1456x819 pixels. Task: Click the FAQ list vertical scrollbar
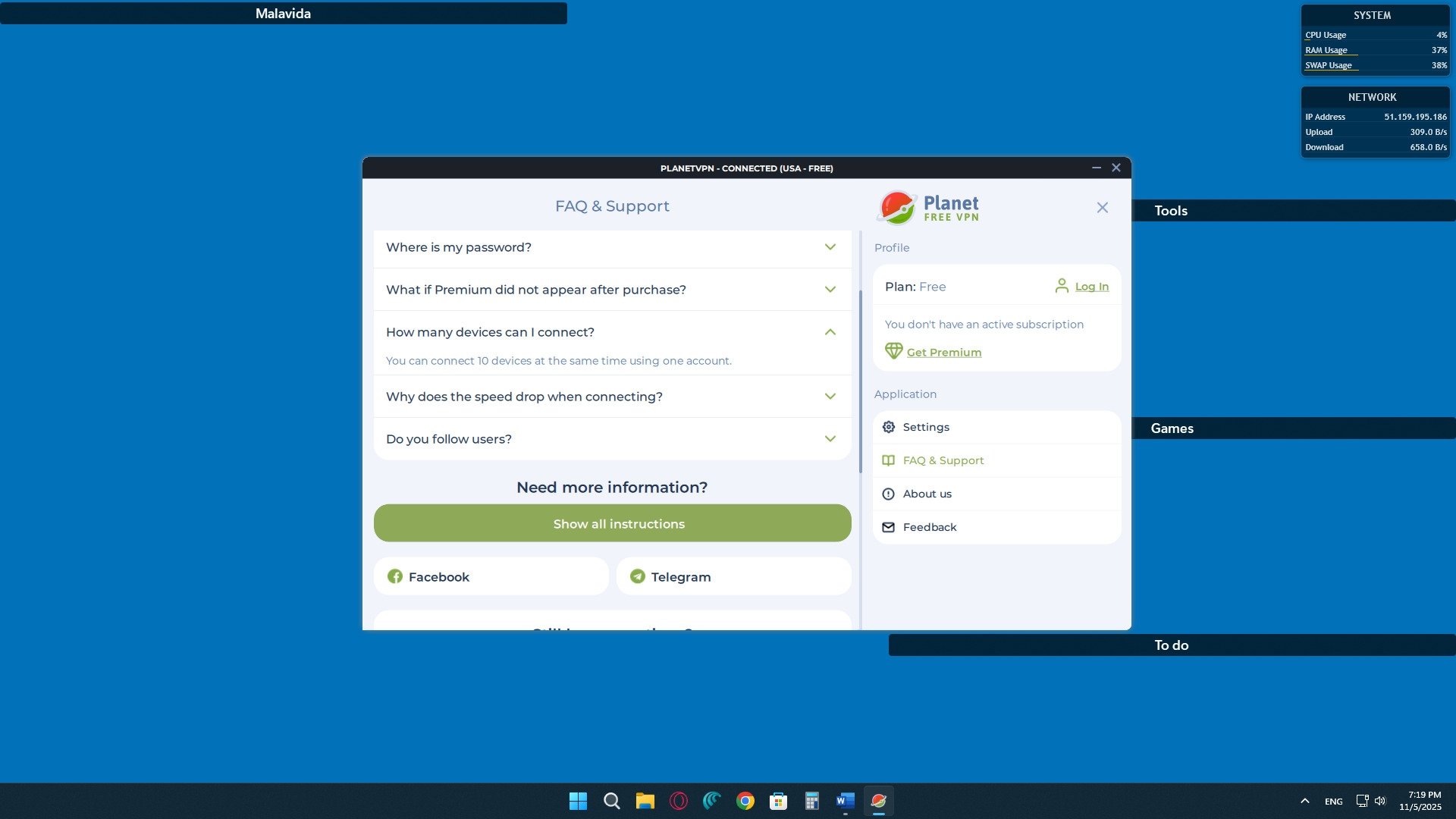(860, 381)
